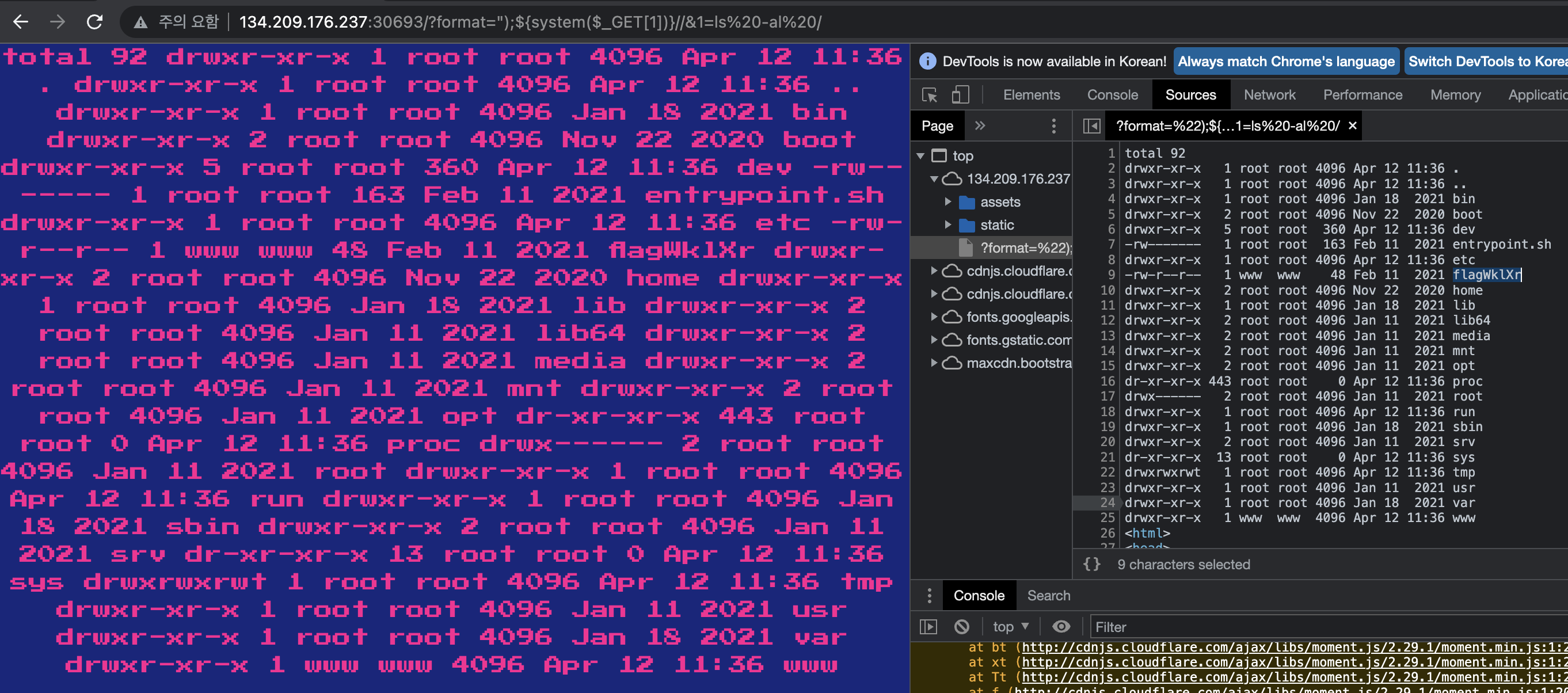Viewport: 1568px width, 693px height.
Task: Select the ?format=%22 file in tree
Action: pyautogui.click(x=1026, y=247)
